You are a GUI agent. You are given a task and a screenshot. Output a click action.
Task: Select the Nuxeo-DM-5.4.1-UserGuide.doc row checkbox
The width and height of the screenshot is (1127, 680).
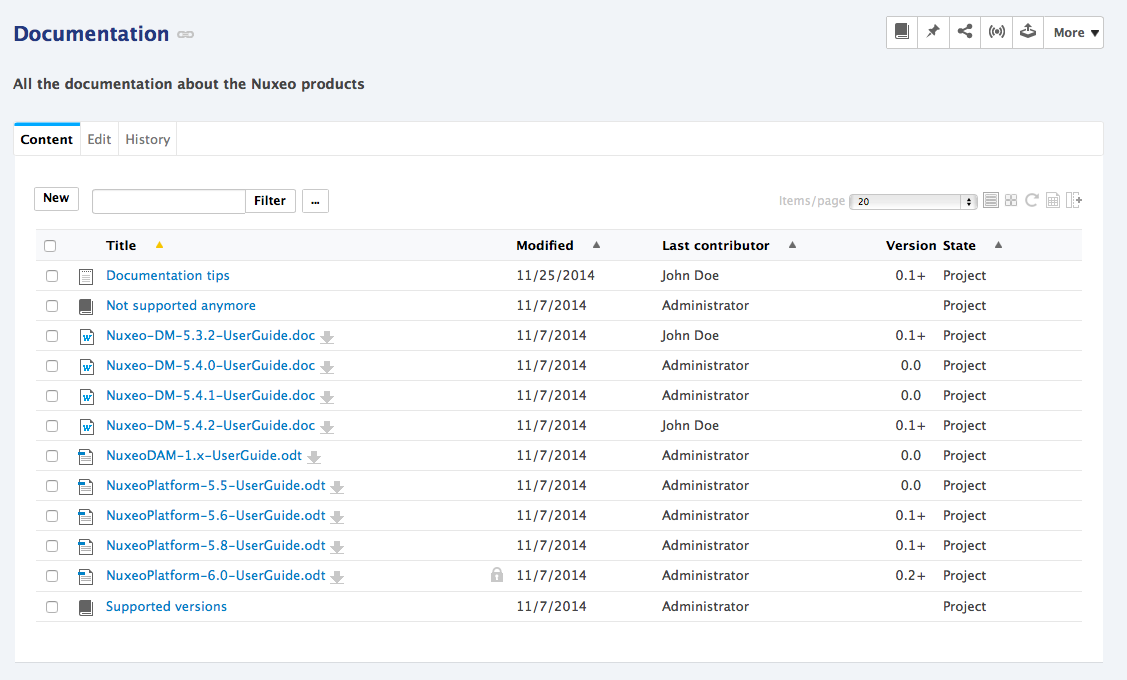(x=52, y=396)
